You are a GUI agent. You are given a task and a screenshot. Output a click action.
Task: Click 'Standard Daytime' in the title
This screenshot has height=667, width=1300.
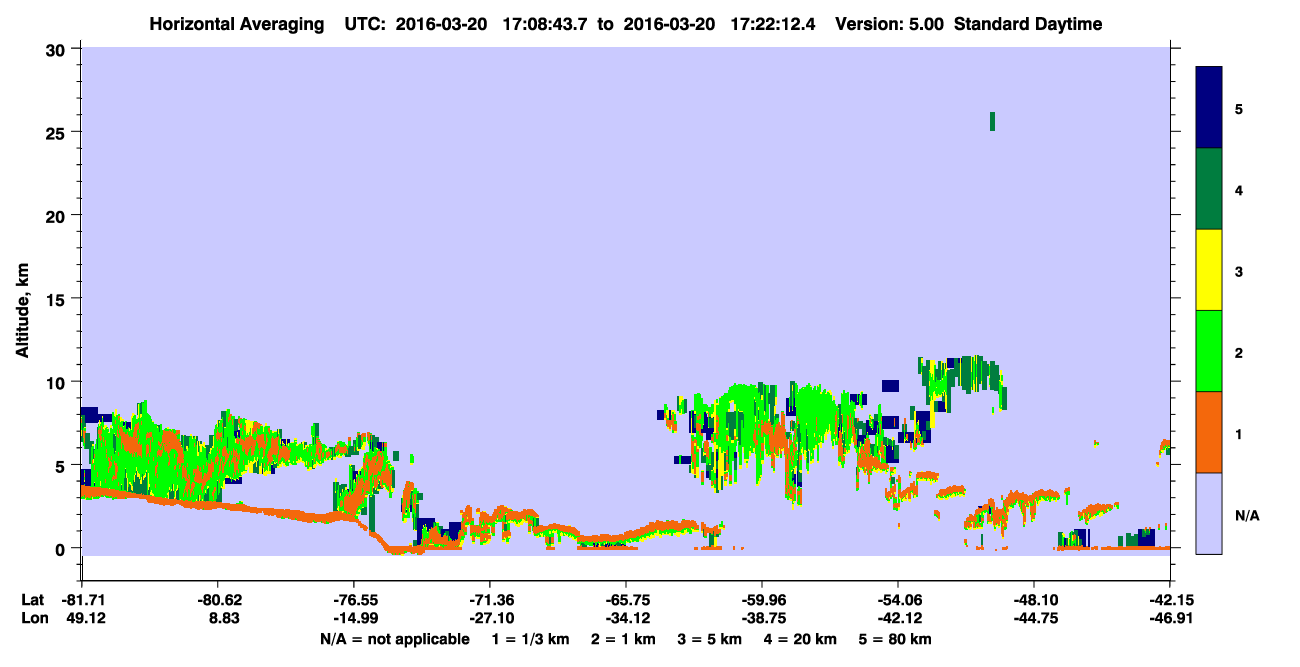click(x=1028, y=24)
